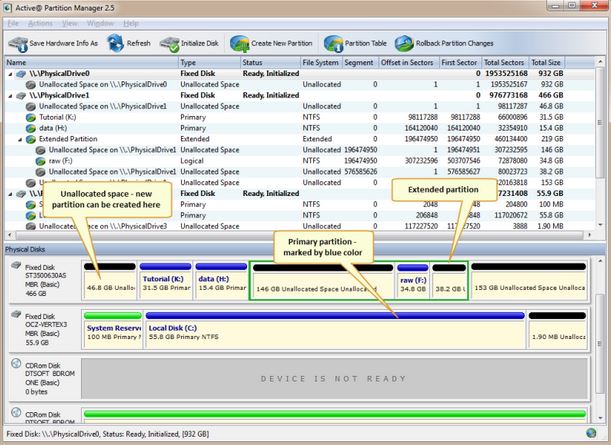
Task: Click the disk list horizontal scrollbar
Action: [x=300, y=235]
